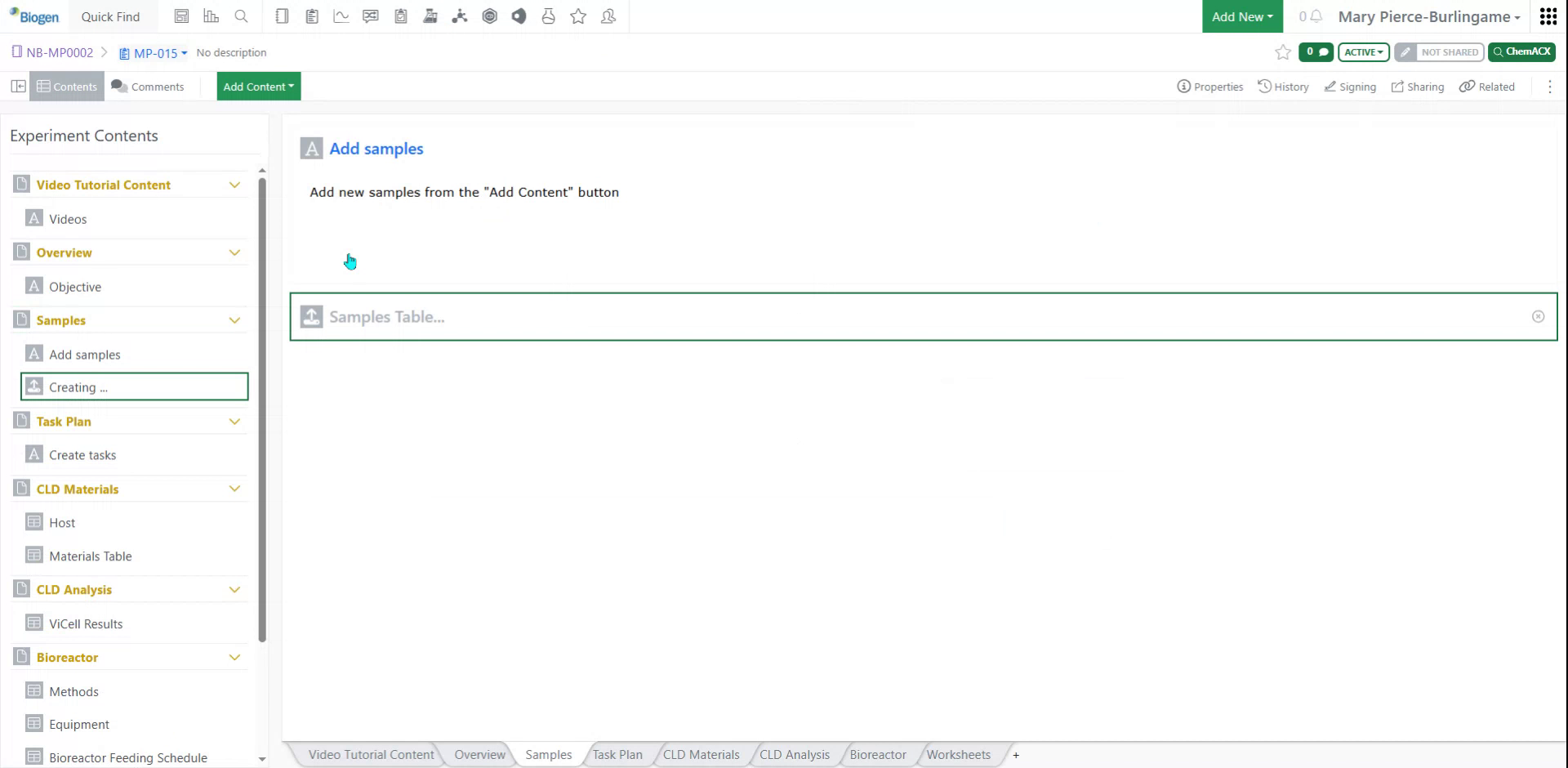Viewport: 1568px width, 768px height.
Task: Toggle the favorite star next to comments counter
Action: coord(1282,52)
